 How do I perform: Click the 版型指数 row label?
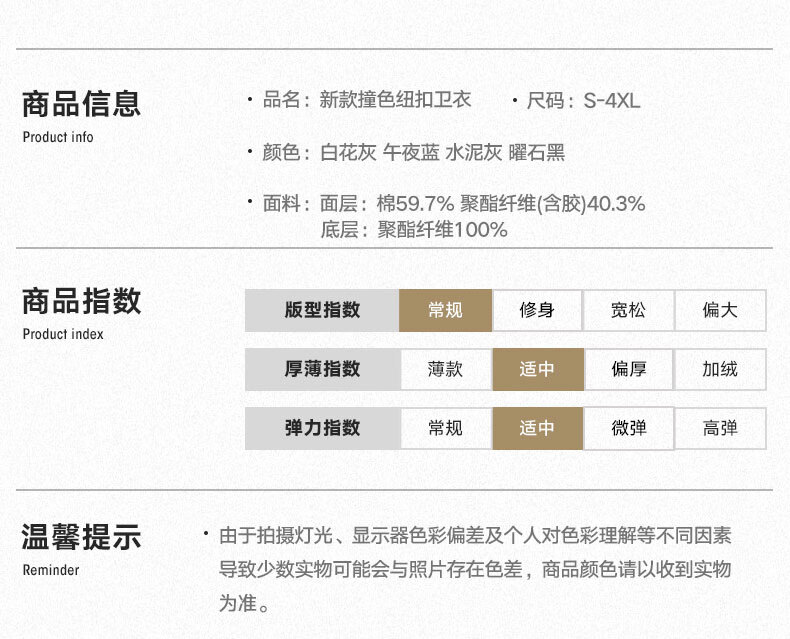(322, 310)
